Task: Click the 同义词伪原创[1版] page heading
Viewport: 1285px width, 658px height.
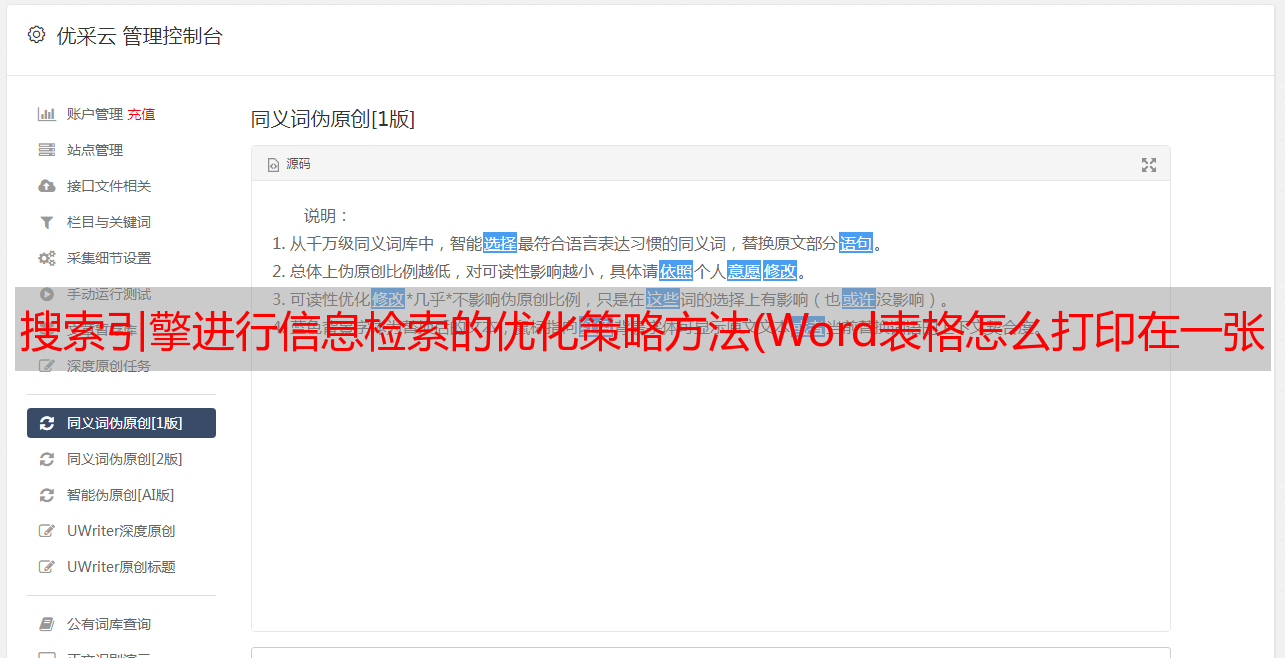Action: (x=333, y=119)
